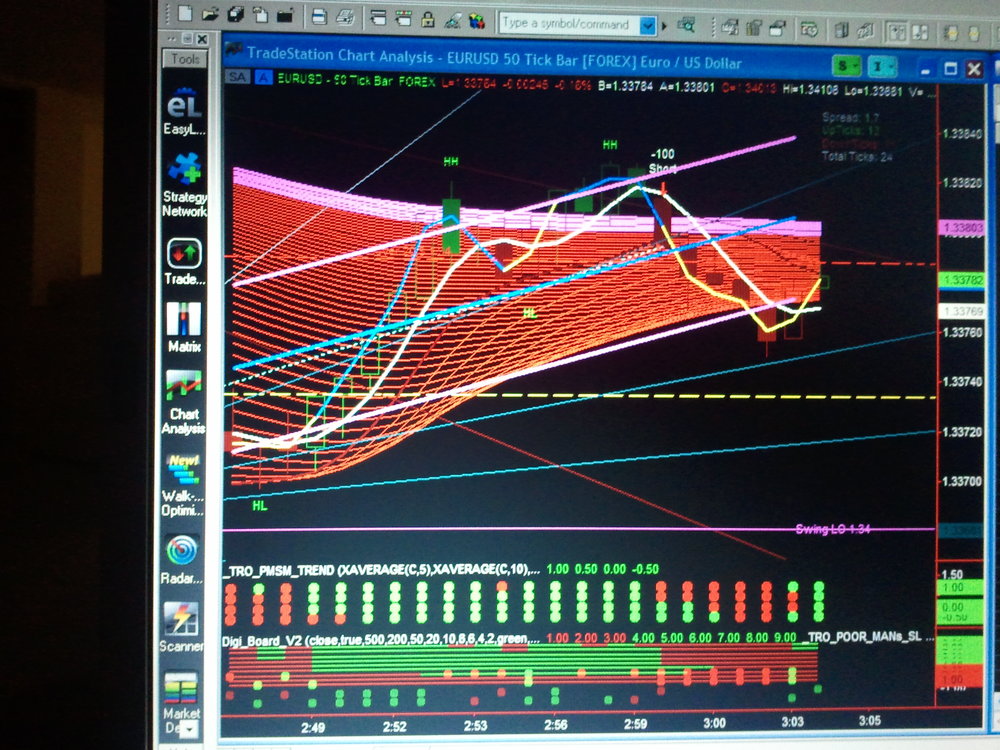Click the Short -100 trade marker
The image size is (1000, 750).
(663, 162)
